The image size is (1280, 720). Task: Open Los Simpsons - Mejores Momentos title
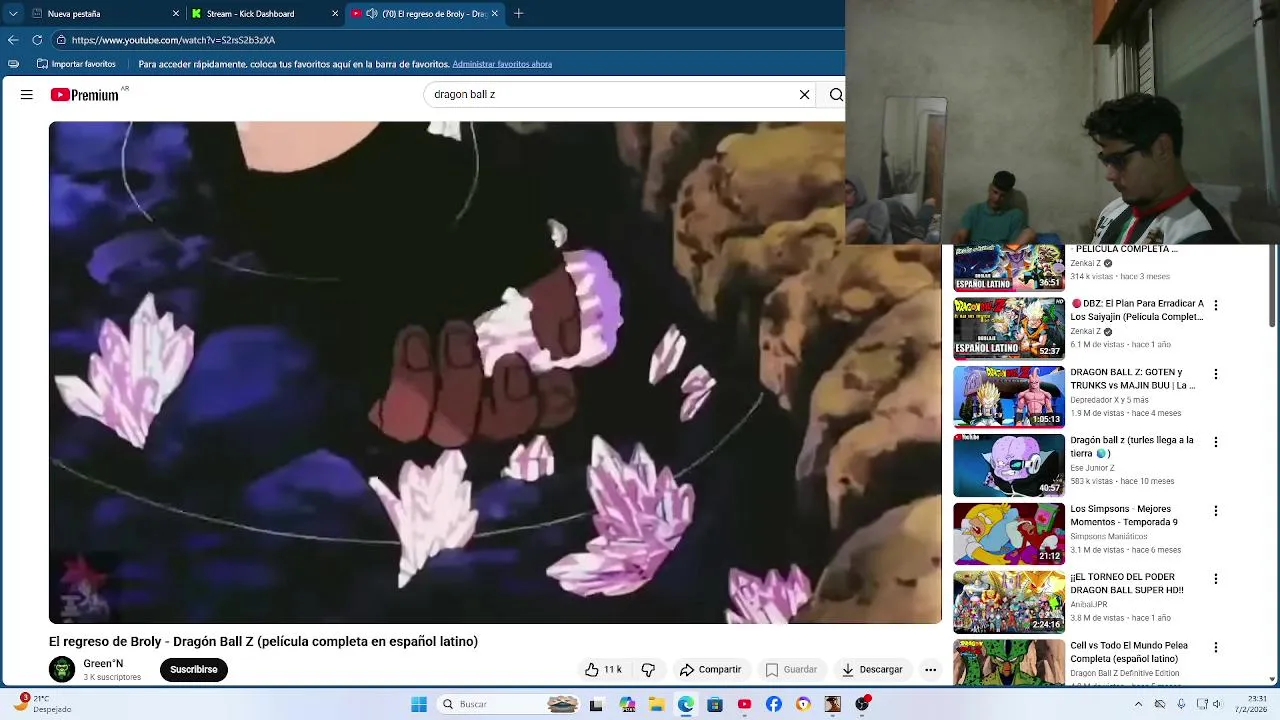pos(1124,515)
